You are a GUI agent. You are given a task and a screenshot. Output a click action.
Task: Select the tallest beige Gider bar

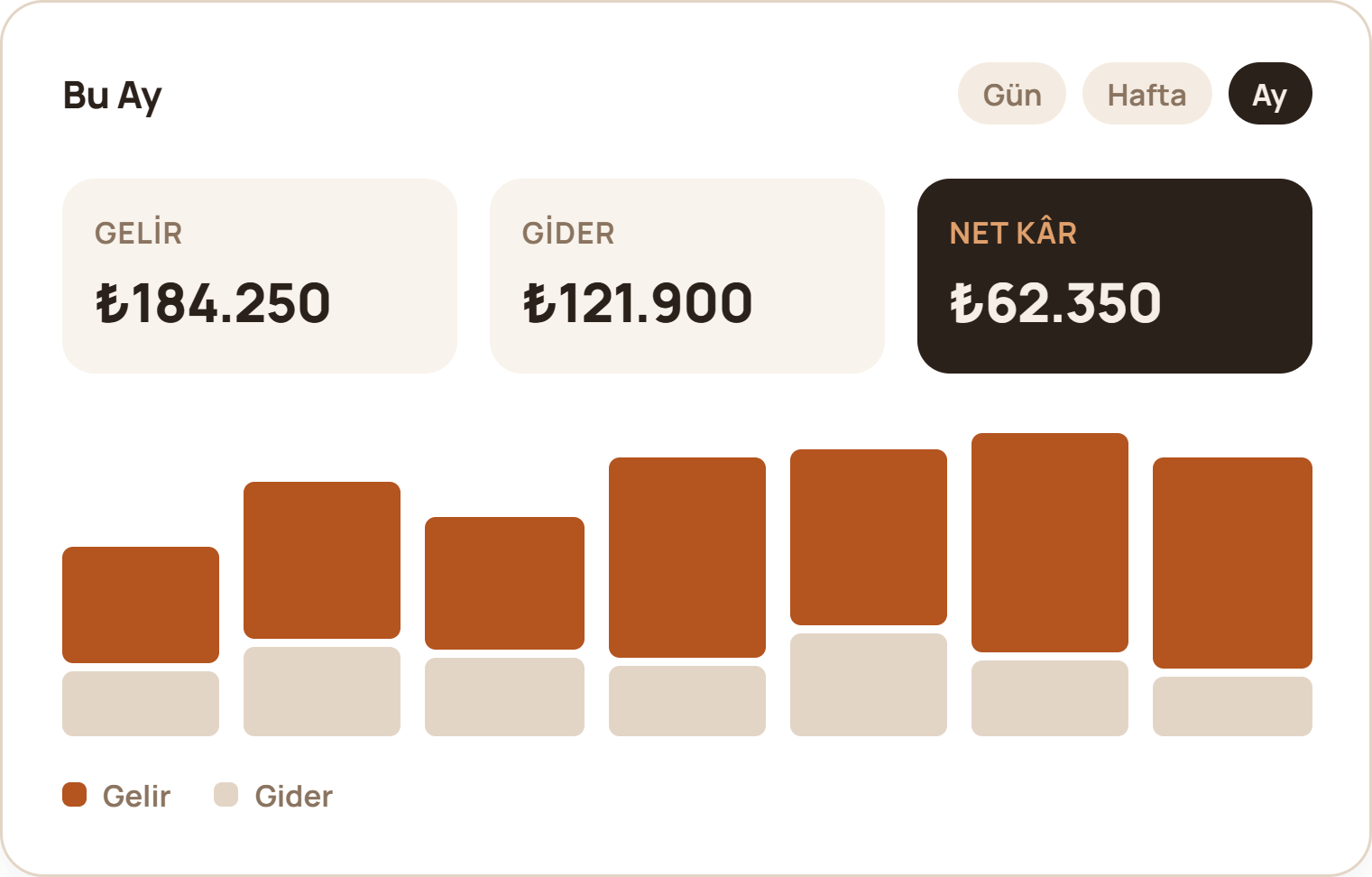869,685
